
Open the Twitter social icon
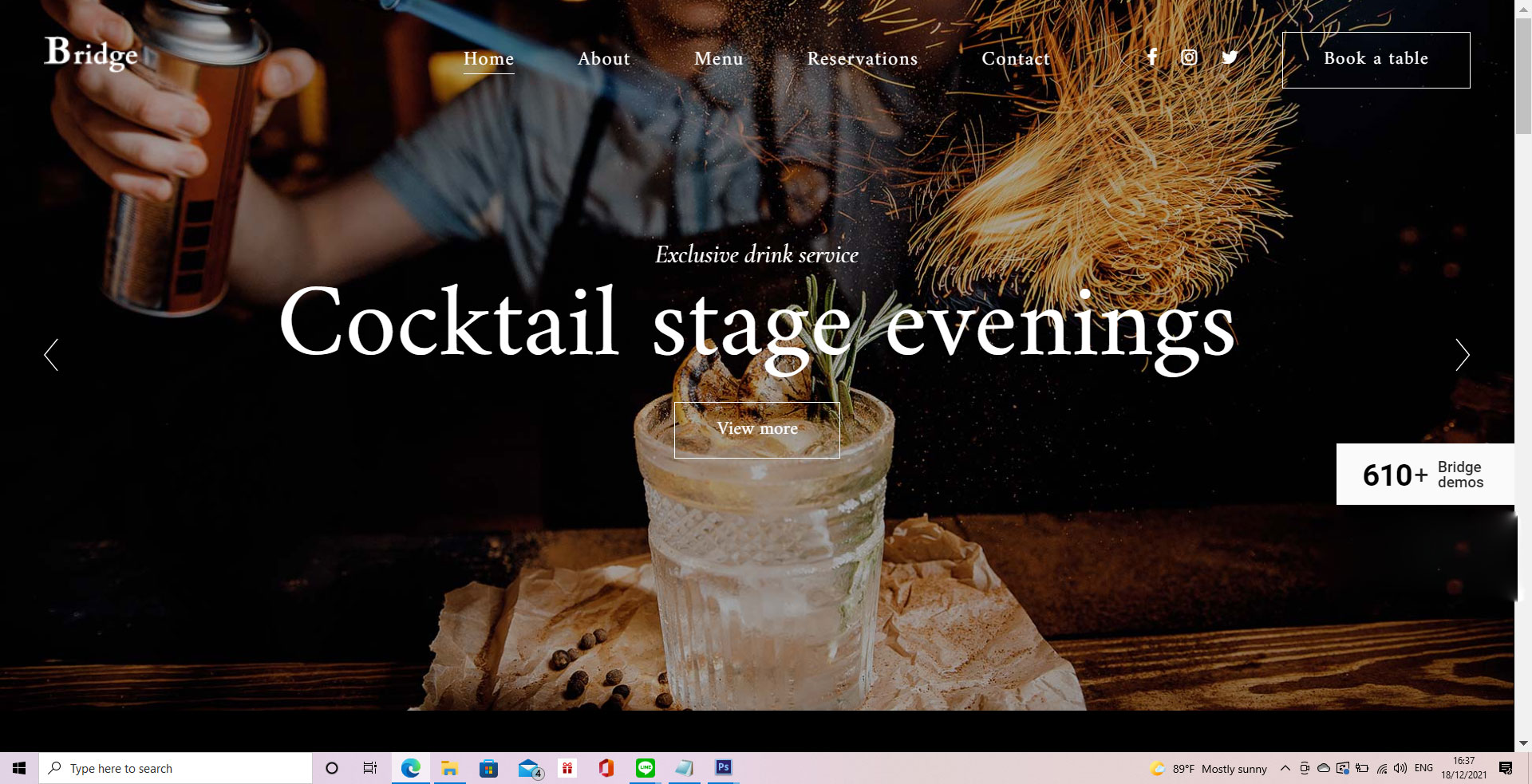coord(1230,57)
